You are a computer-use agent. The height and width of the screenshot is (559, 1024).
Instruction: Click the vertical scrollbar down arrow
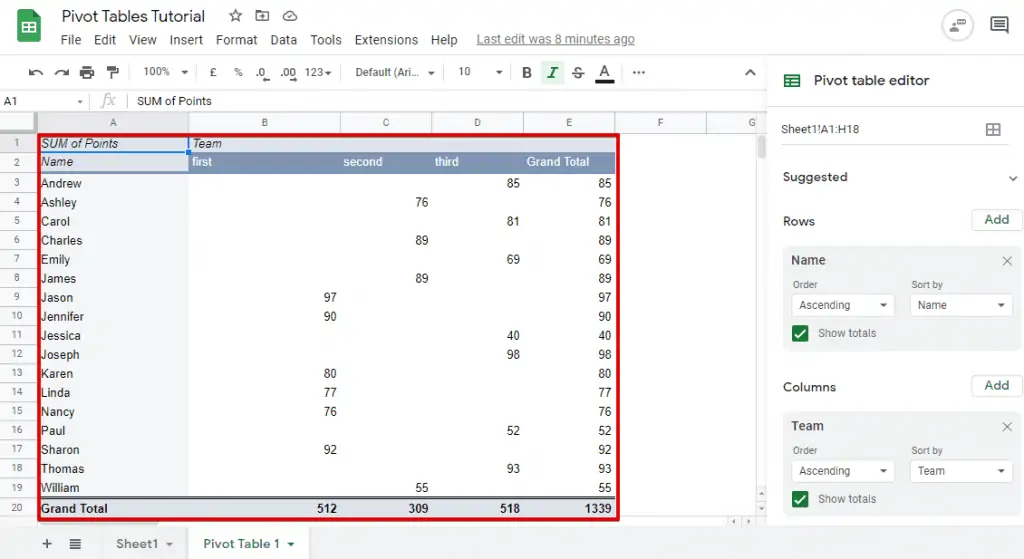point(761,507)
